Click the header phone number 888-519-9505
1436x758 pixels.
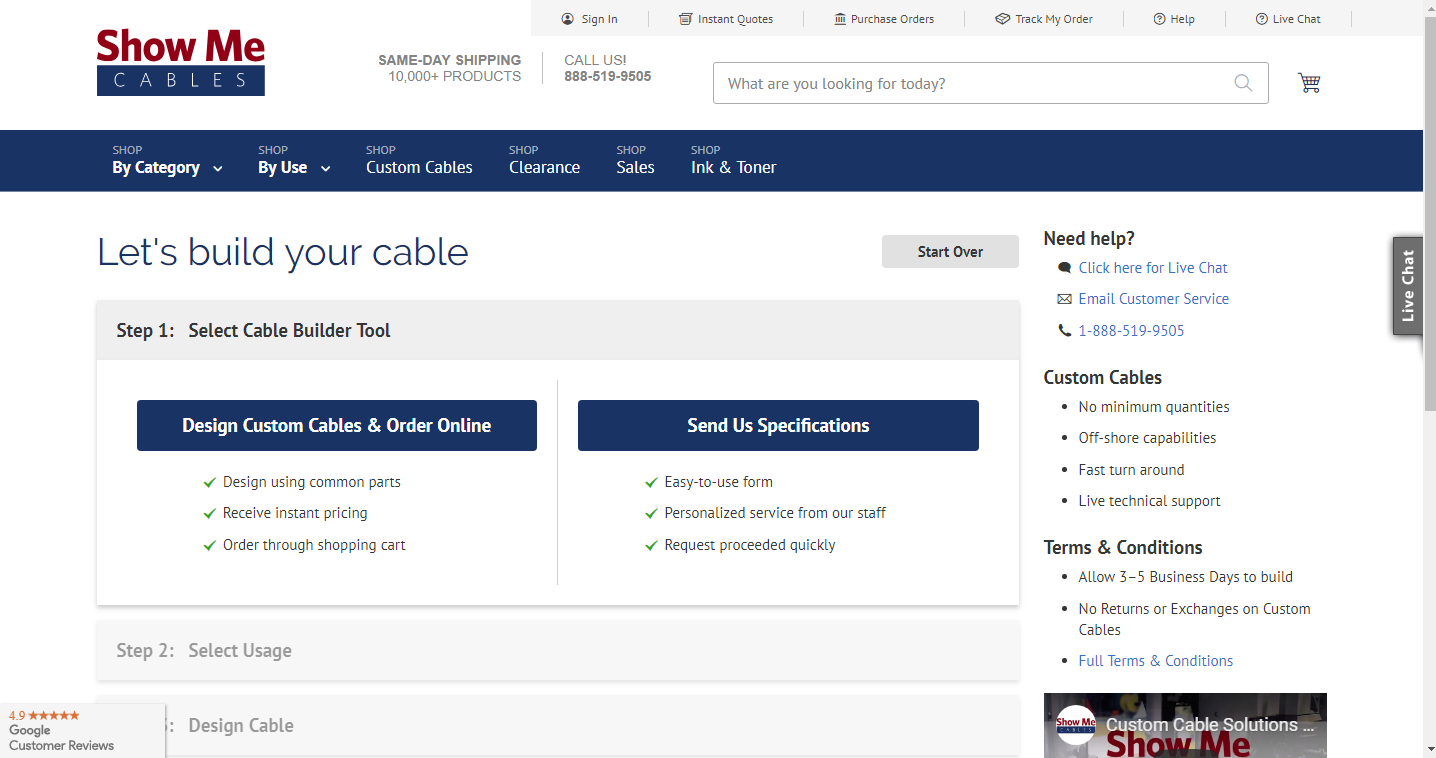pyautogui.click(x=607, y=76)
